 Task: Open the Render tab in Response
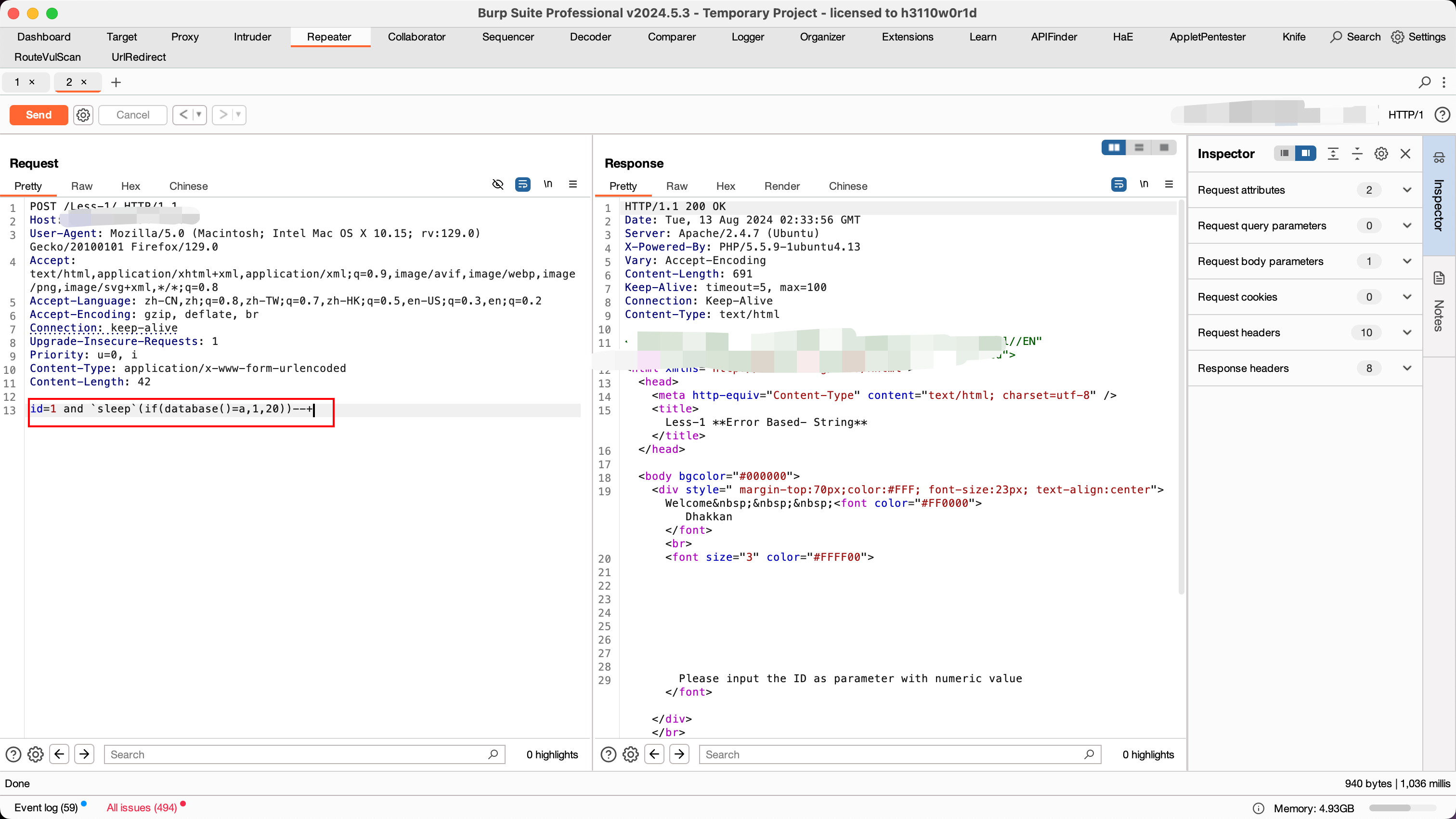pyautogui.click(x=782, y=186)
